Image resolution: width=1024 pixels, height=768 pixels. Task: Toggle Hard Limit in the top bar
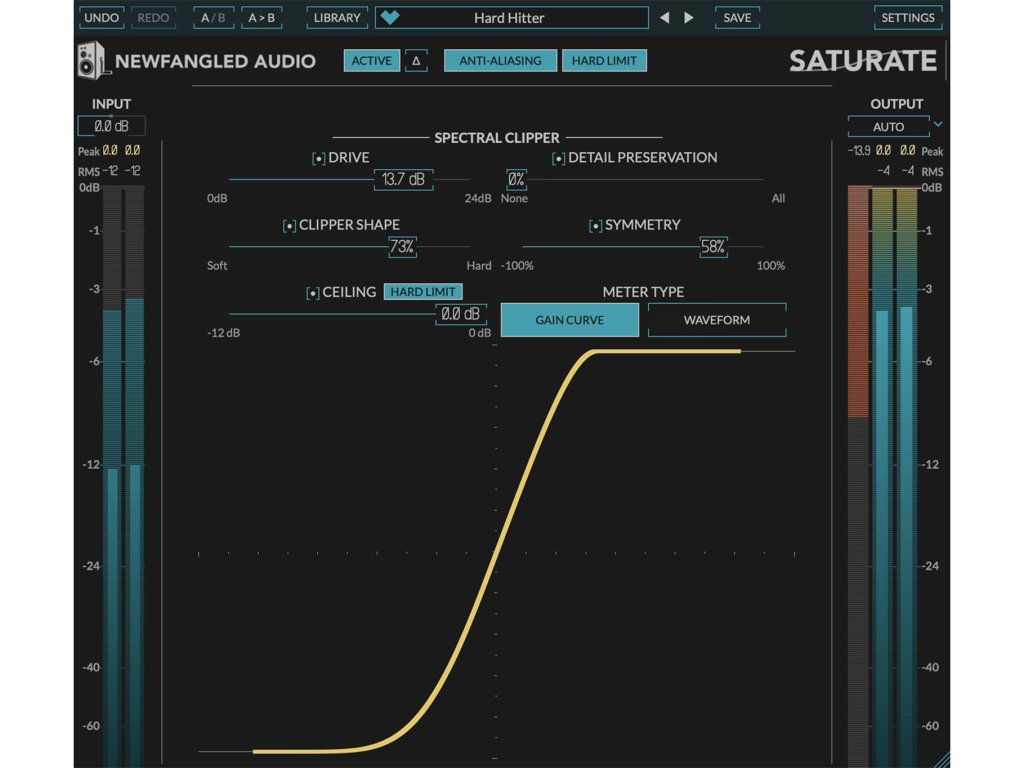click(x=604, y=61)
